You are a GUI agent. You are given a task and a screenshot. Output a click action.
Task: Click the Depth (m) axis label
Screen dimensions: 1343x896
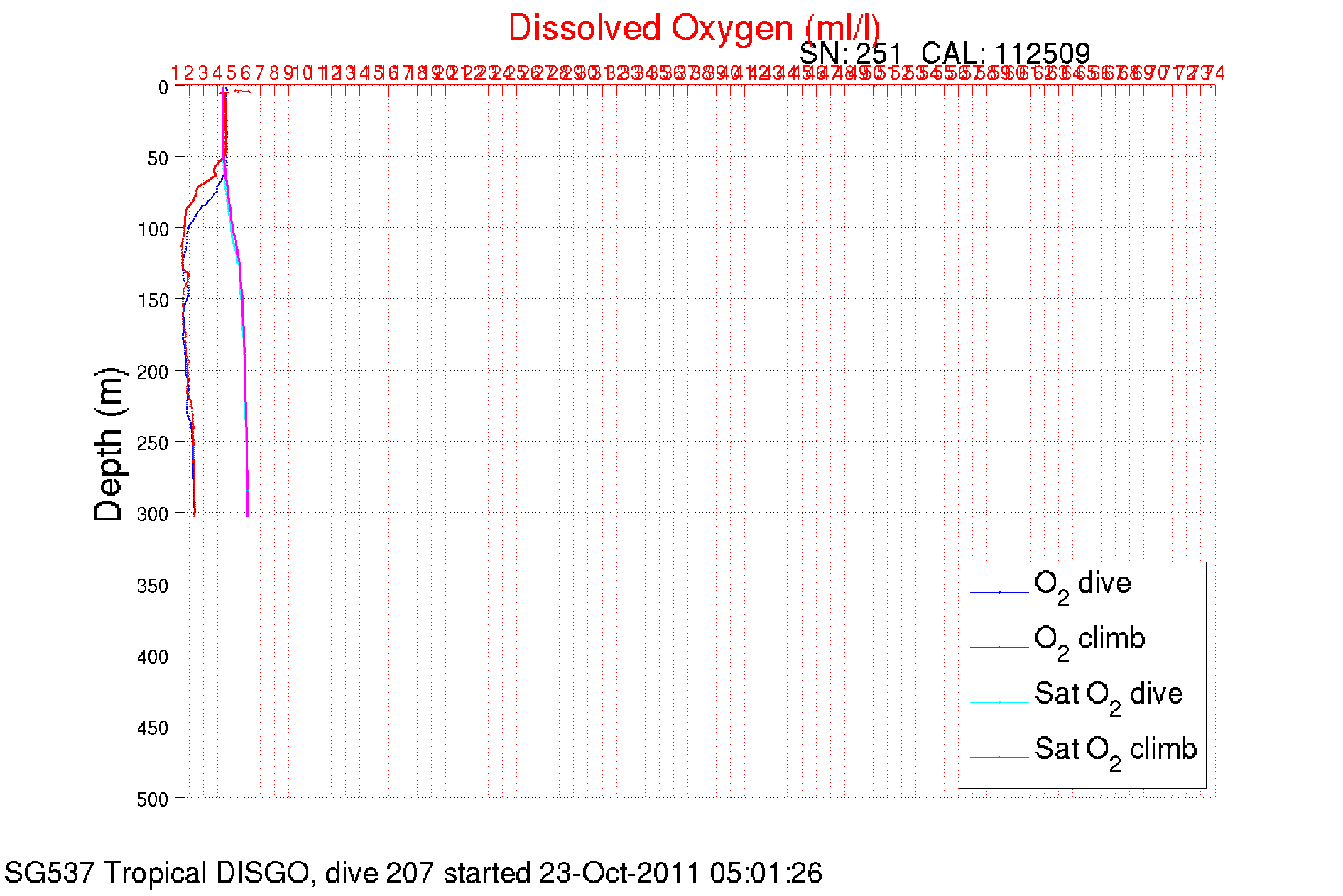pyautogui.click(x=109, y=444)
